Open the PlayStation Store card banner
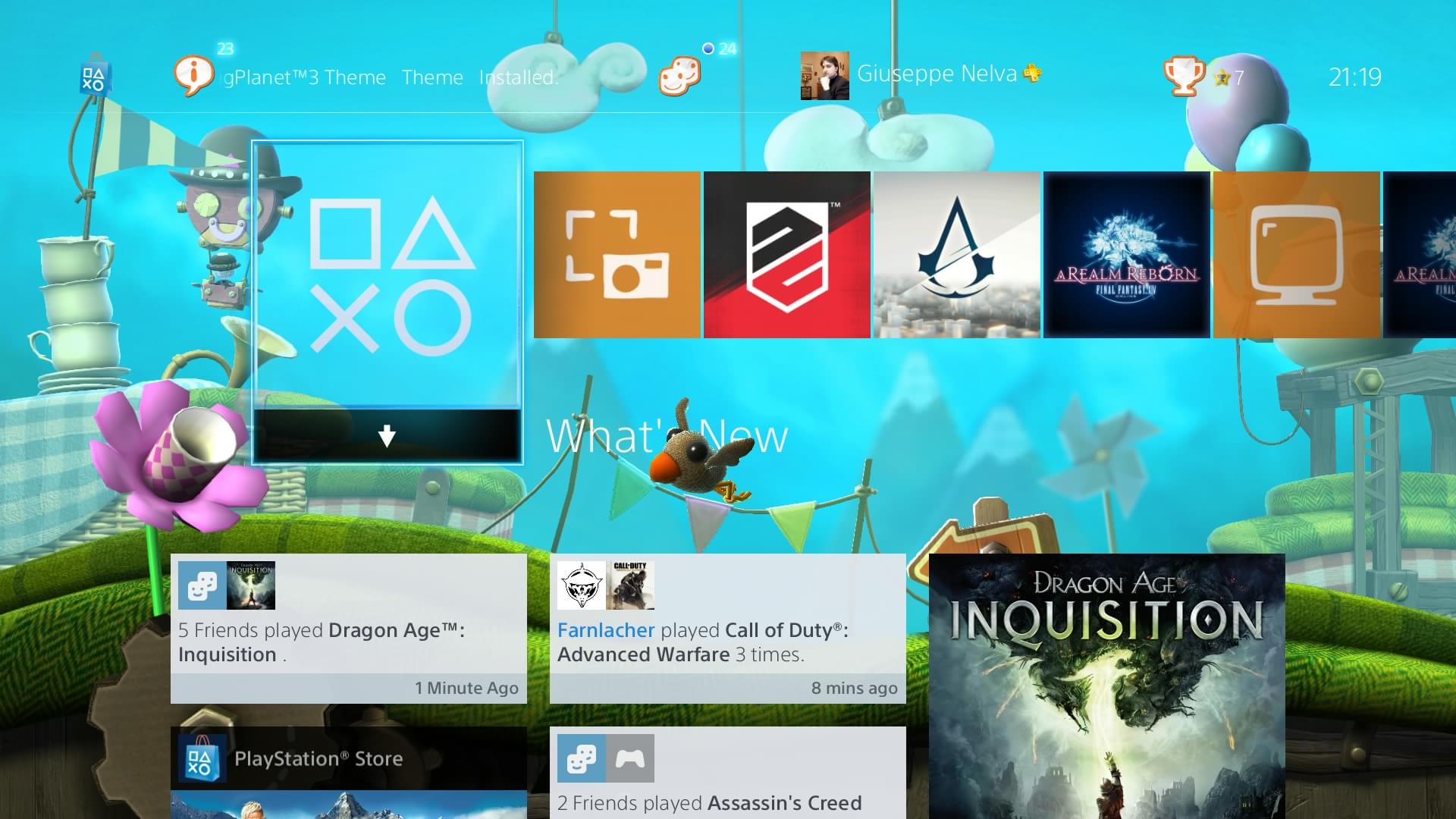The width and height of the screenshot is (1456, 819). 349,758
